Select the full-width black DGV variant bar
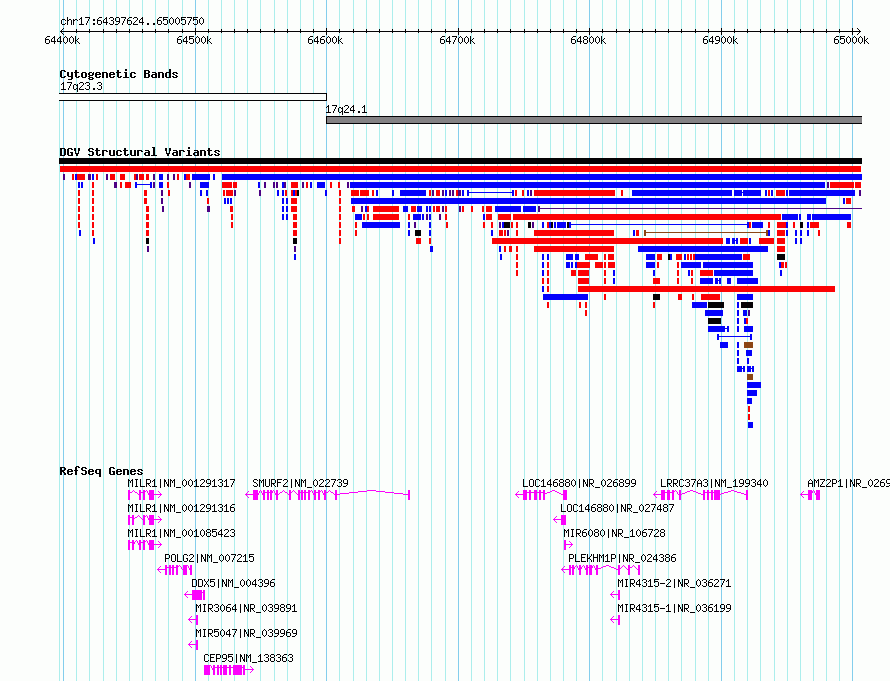890x681 pixels. coord(461,161)
